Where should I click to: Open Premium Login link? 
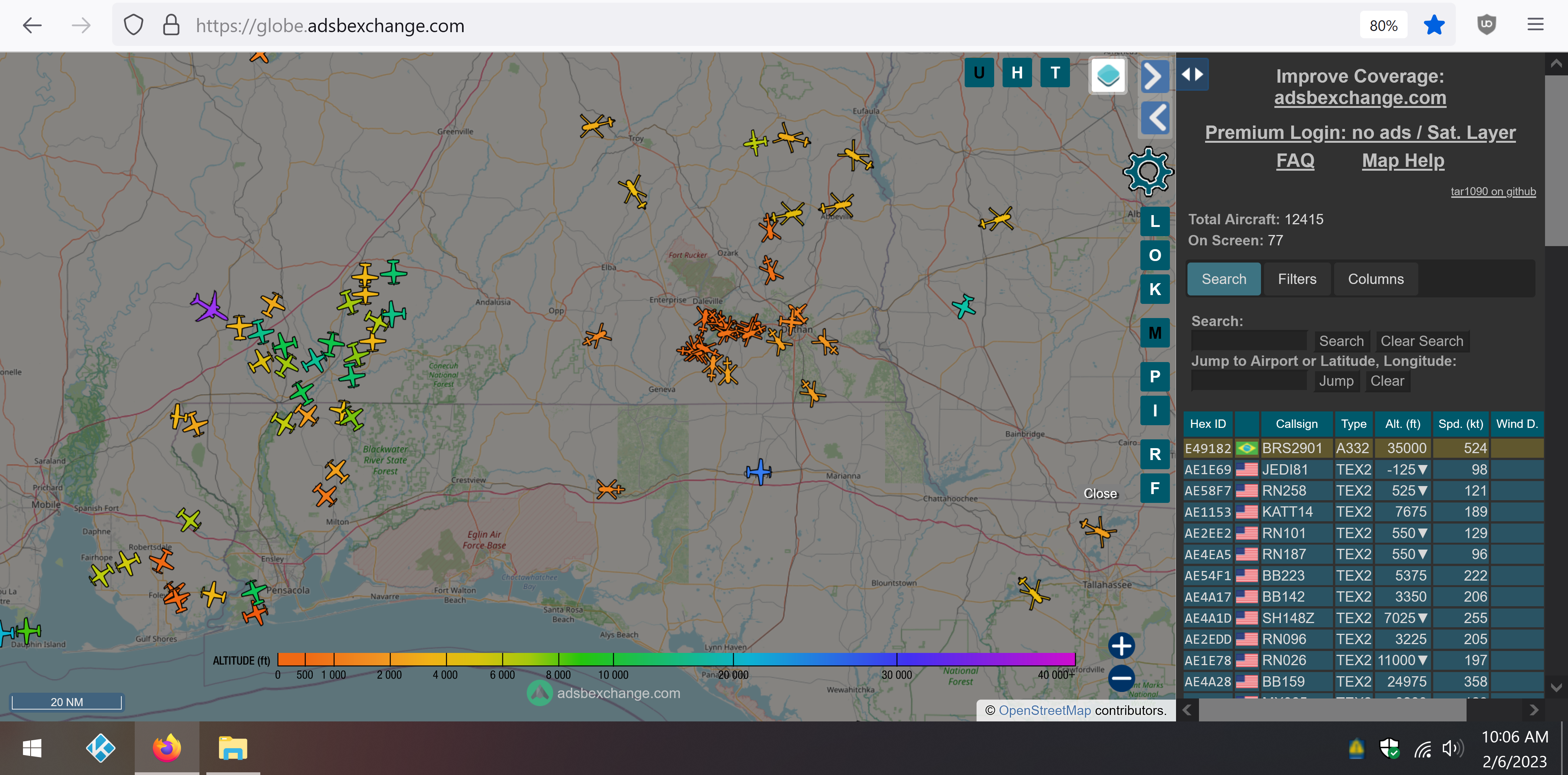pyautogui.click(x=1360, y=133)
